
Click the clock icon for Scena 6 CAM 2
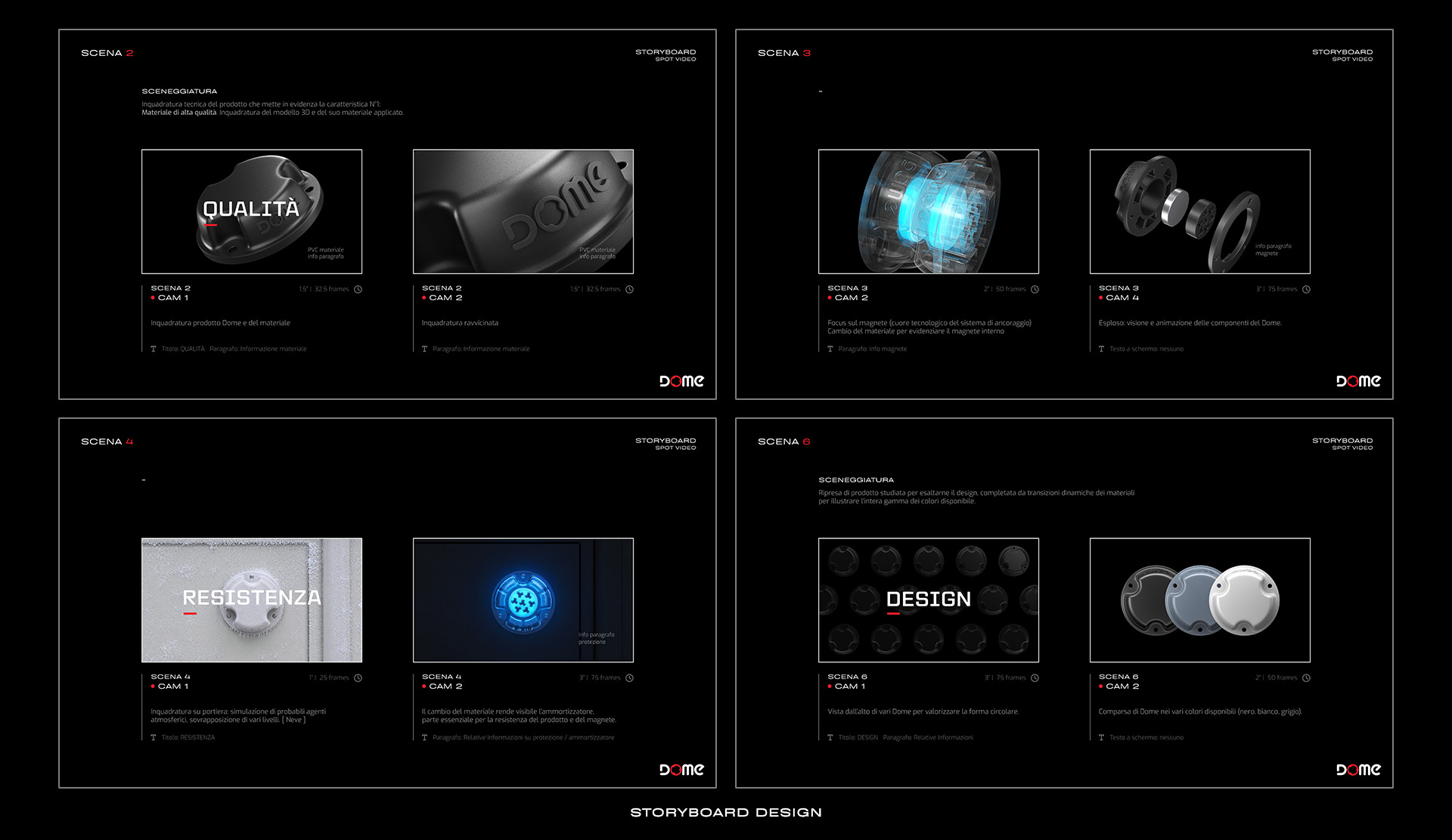pos(1306,677)
